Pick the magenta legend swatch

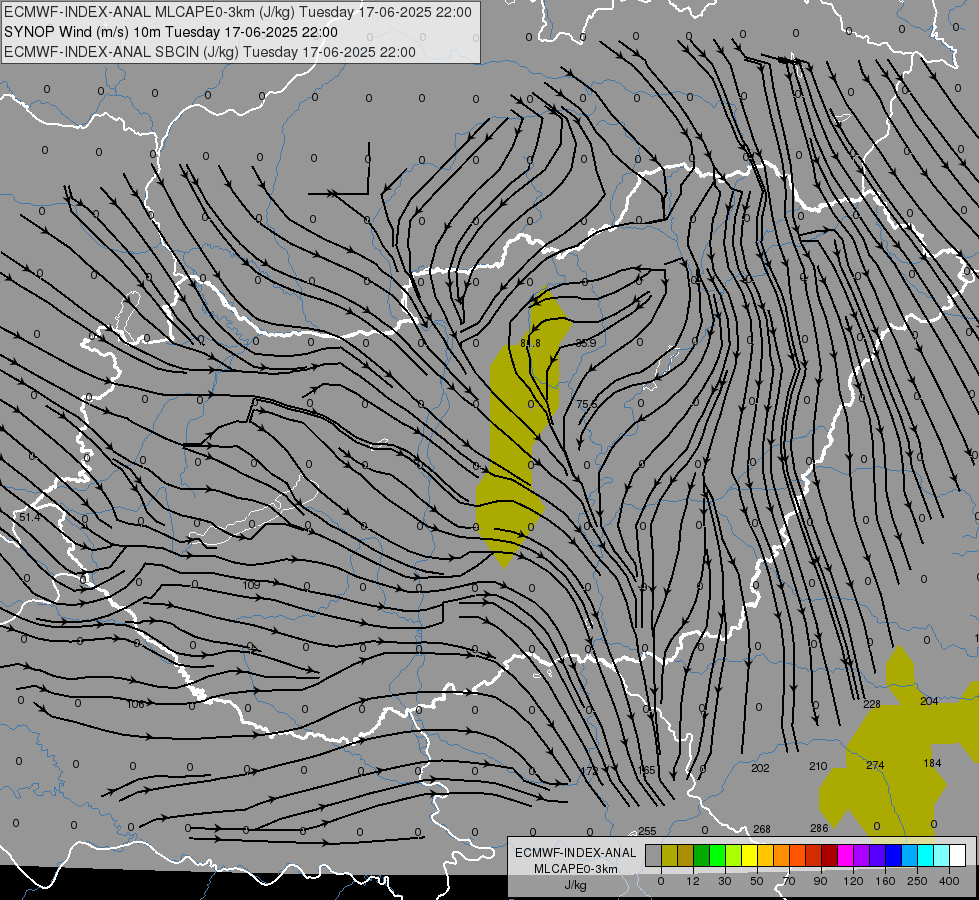[846, 855]
